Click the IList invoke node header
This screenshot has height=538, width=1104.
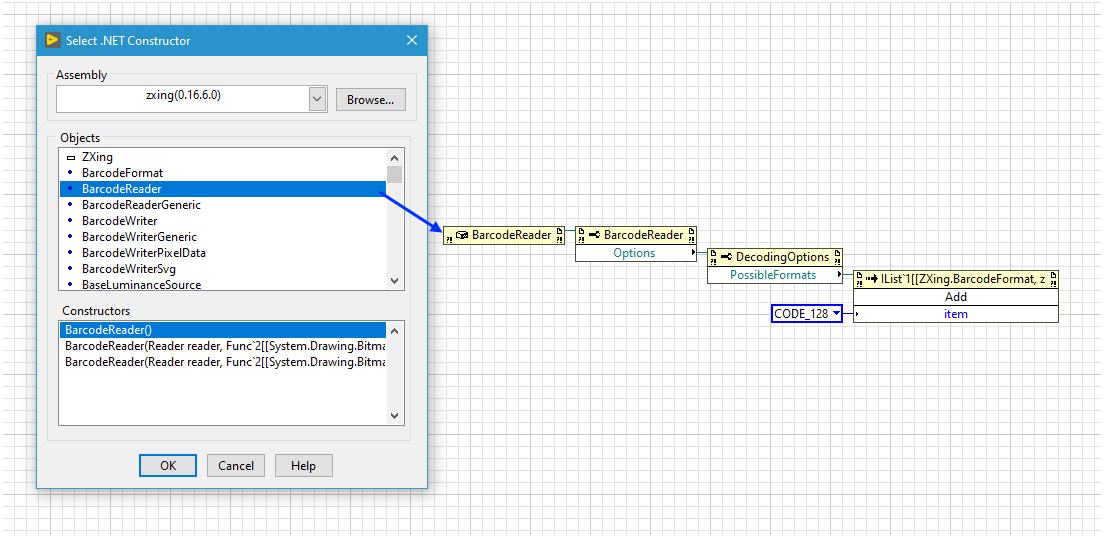(x=955, y=280)
